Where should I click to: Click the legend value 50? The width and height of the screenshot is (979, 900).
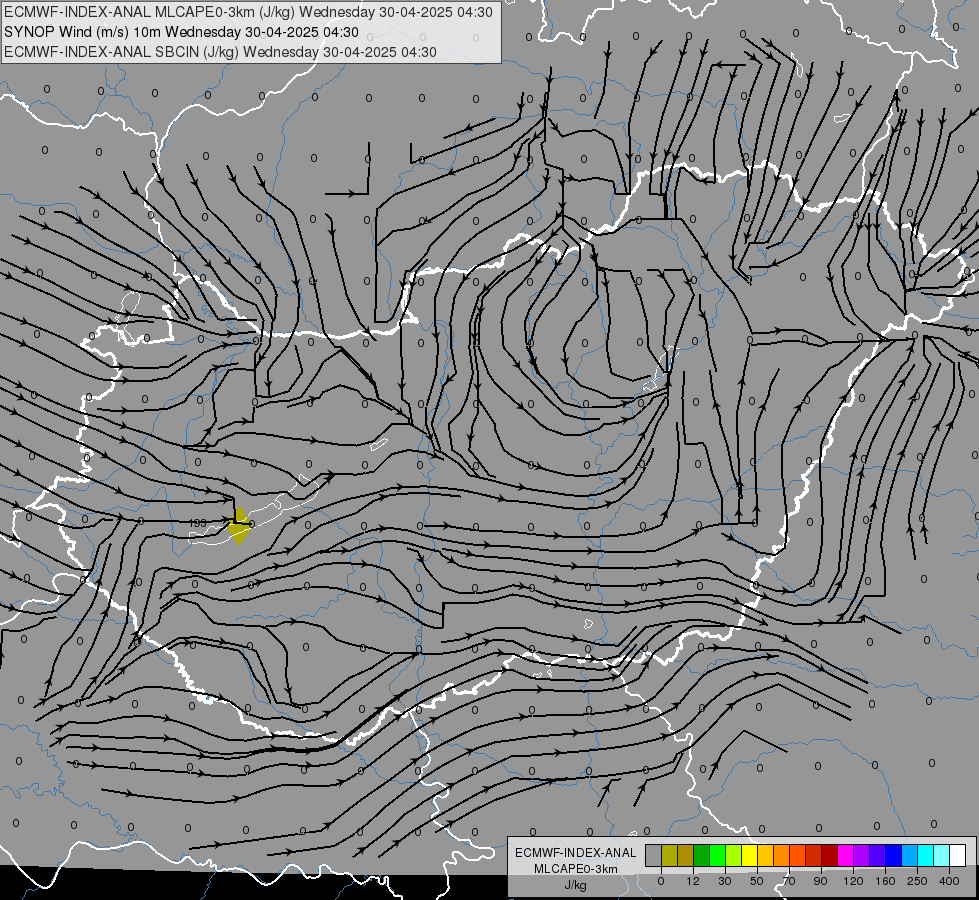(757, 881)
